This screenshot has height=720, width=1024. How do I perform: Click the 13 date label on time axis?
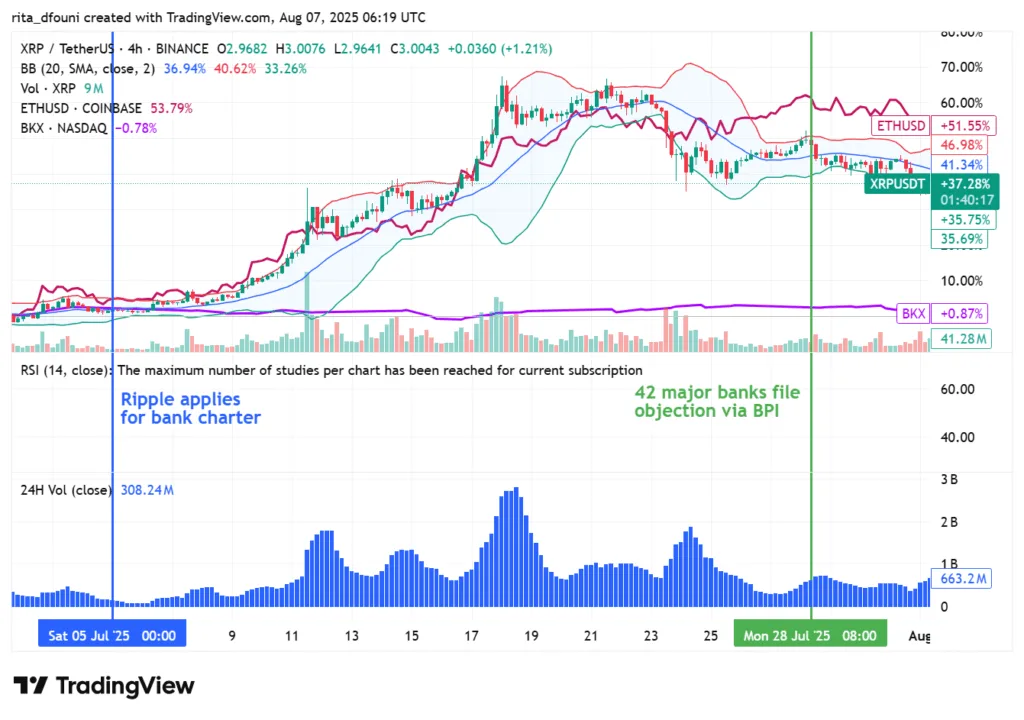351,636
